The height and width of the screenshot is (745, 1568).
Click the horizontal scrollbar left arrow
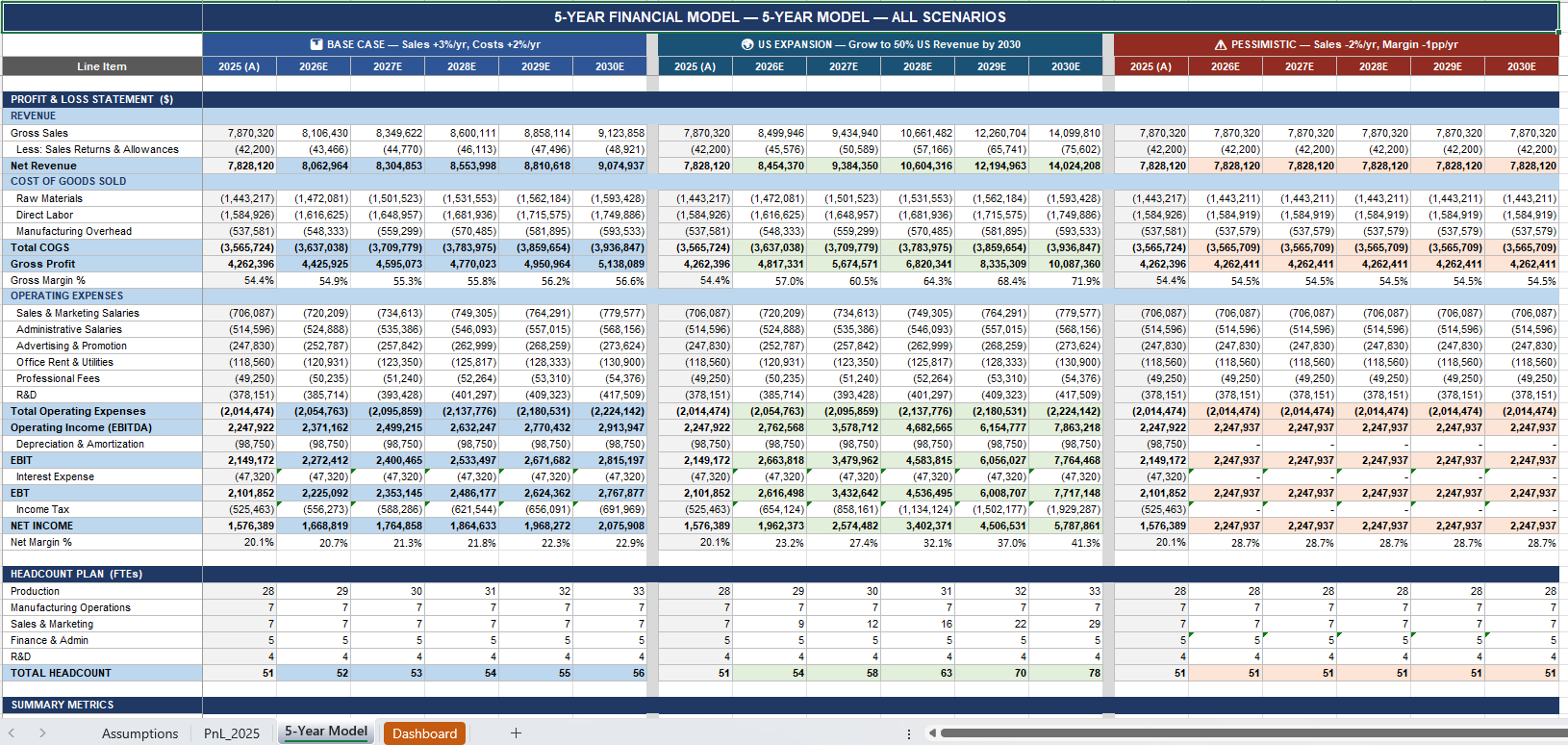click(x=931, y=733)
